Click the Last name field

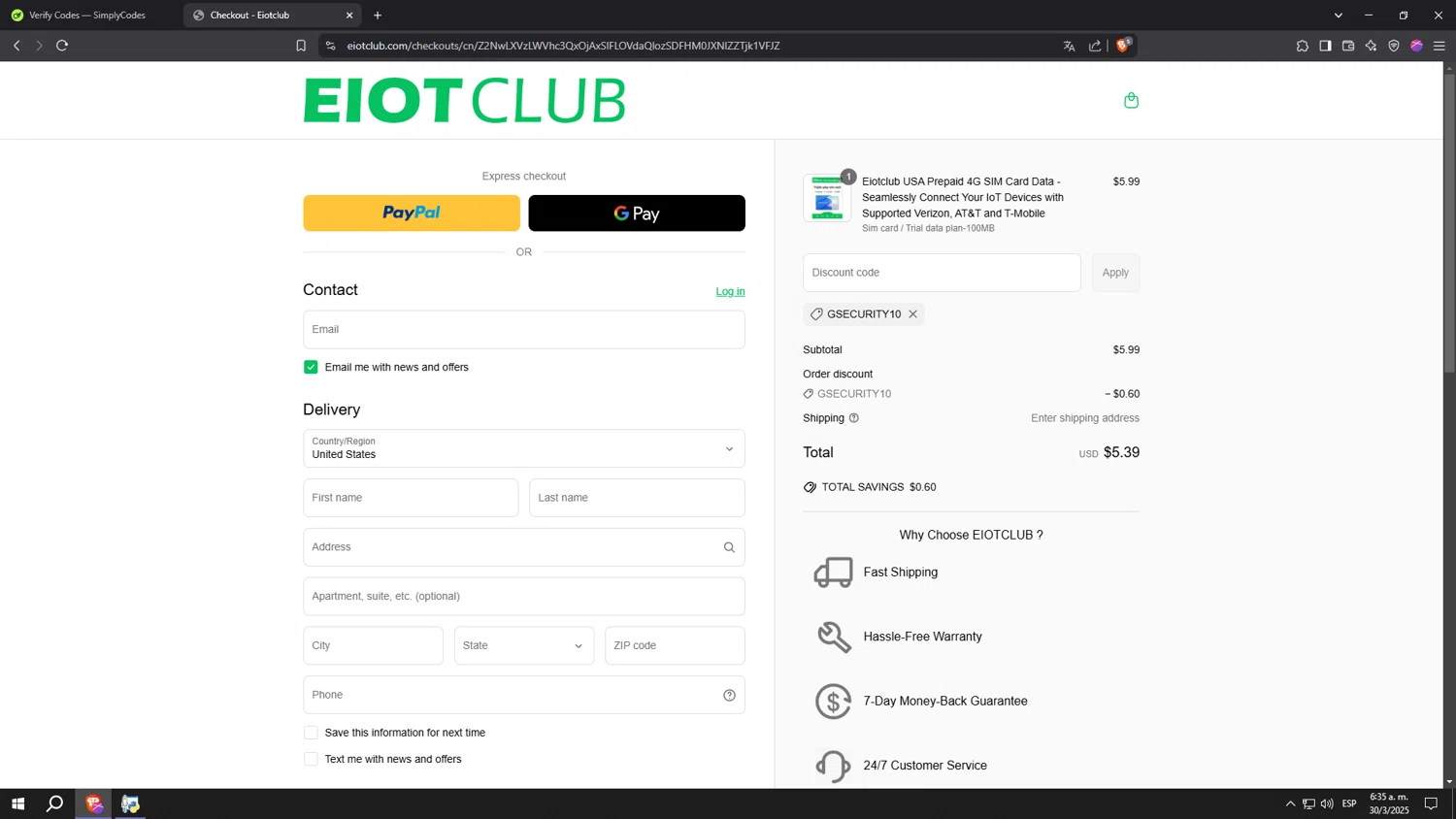(x=637, y=498)
